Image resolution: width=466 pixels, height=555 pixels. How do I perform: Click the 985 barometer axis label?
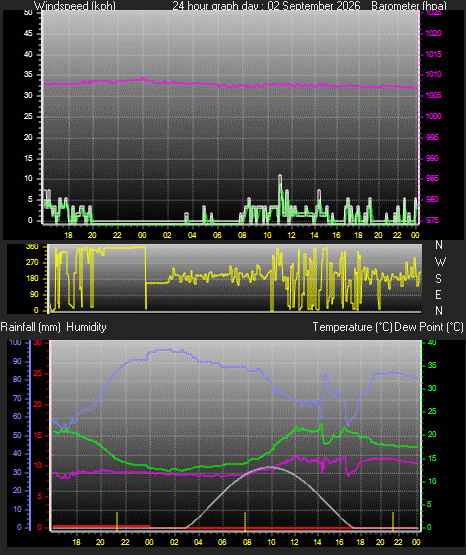pyautogui.click(x=432, y=178)
